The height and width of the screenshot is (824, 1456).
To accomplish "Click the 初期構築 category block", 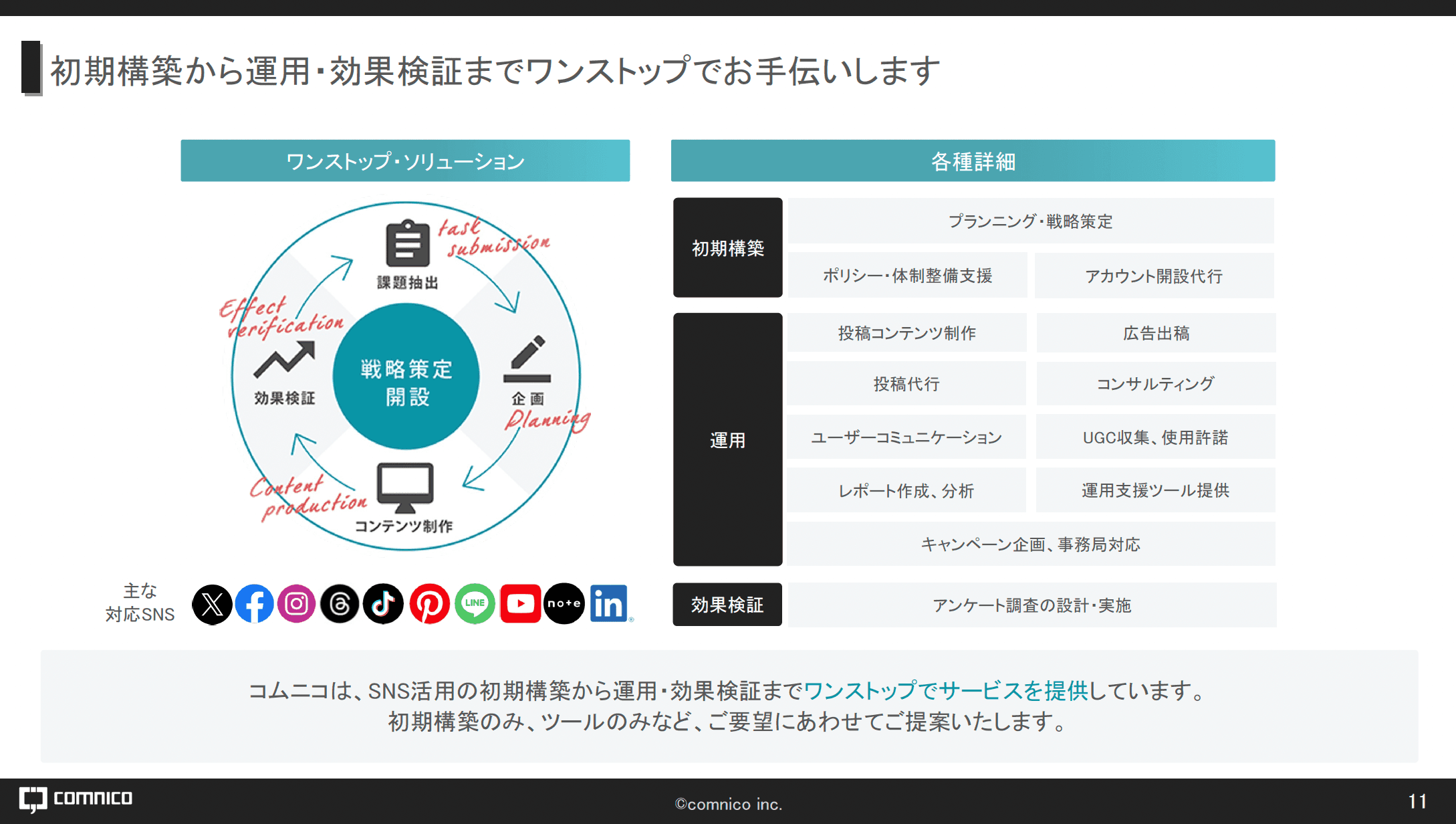I will pyautogui.click(x=727, y=247).
